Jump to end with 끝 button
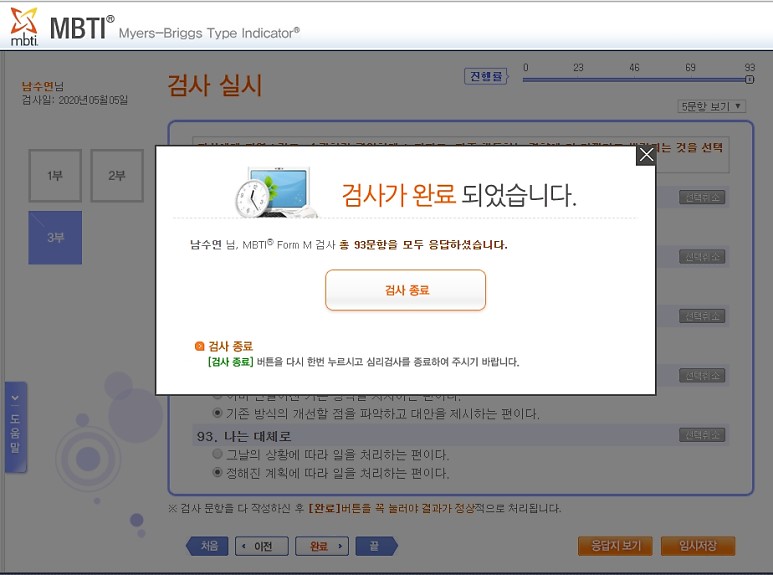Screen dimensions: 773x575 click(376, 546)
